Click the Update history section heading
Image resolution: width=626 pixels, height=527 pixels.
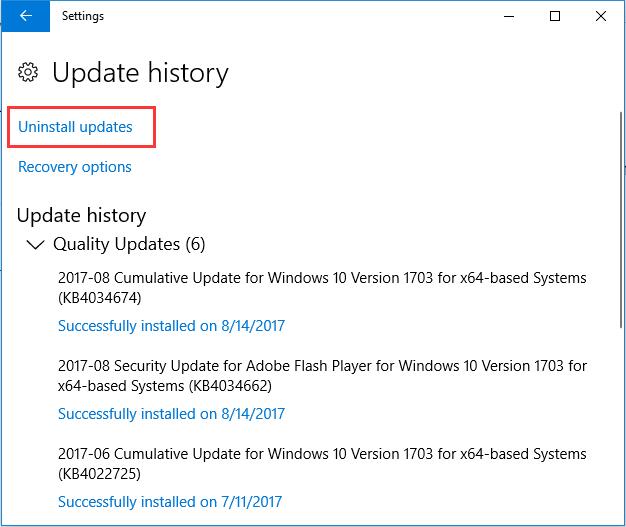(81, 216)
